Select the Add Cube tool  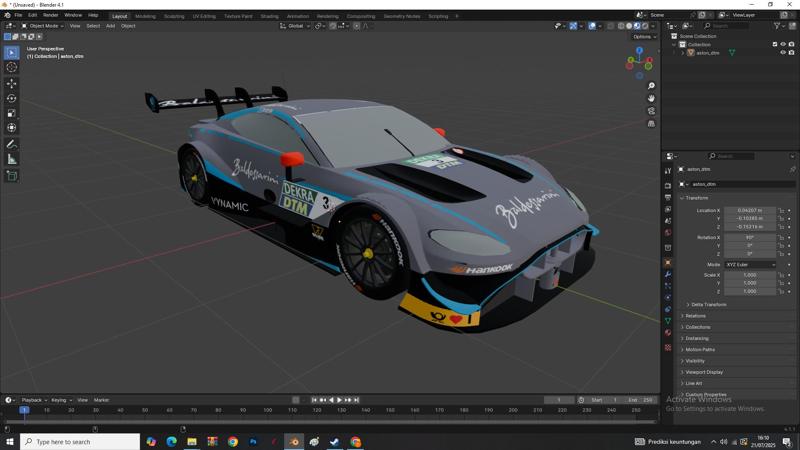point(12,176)
